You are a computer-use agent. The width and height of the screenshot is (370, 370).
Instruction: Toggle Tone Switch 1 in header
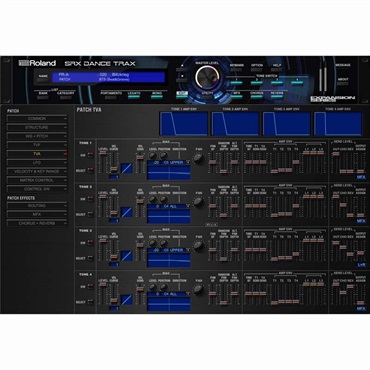pyautogui.click(x=236, y=83)
